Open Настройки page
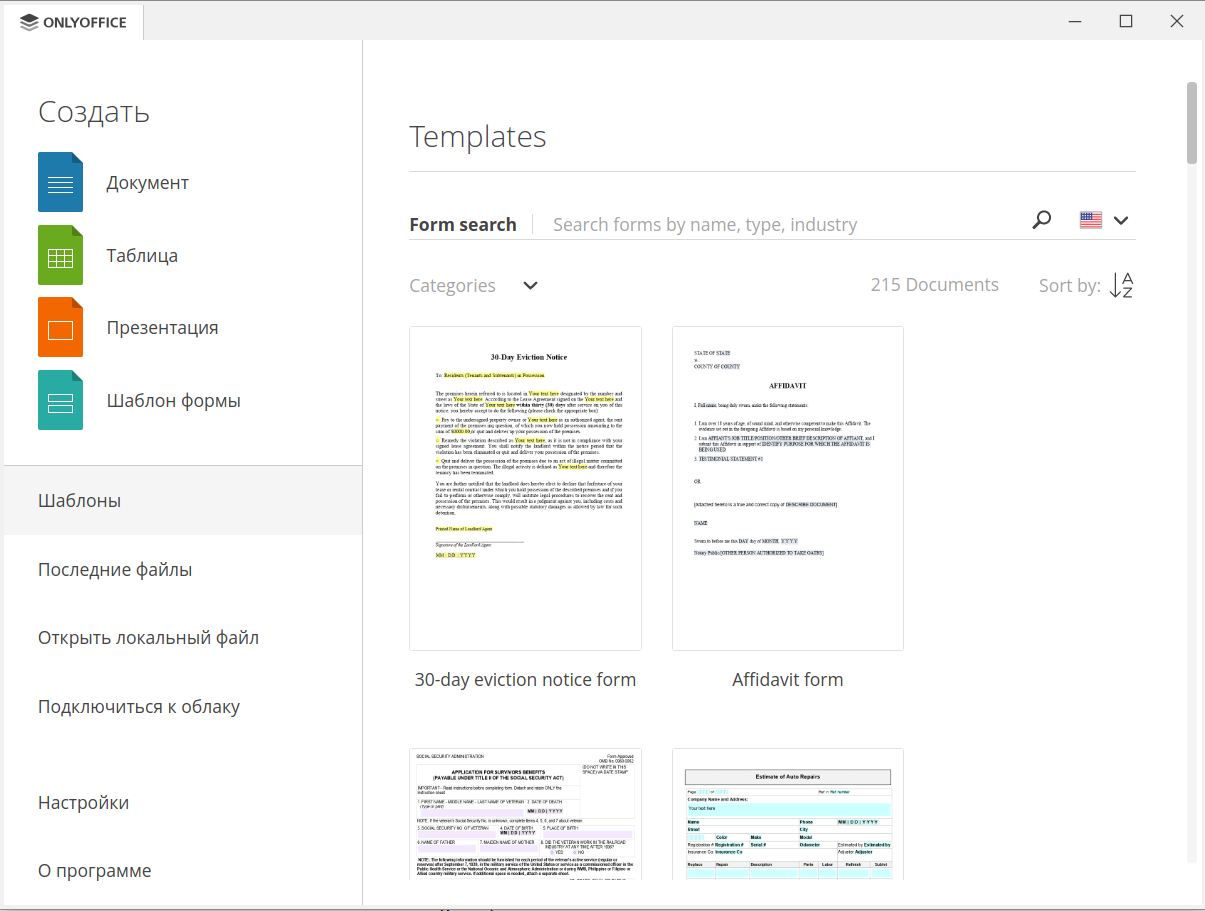 (x=83, y=803)
